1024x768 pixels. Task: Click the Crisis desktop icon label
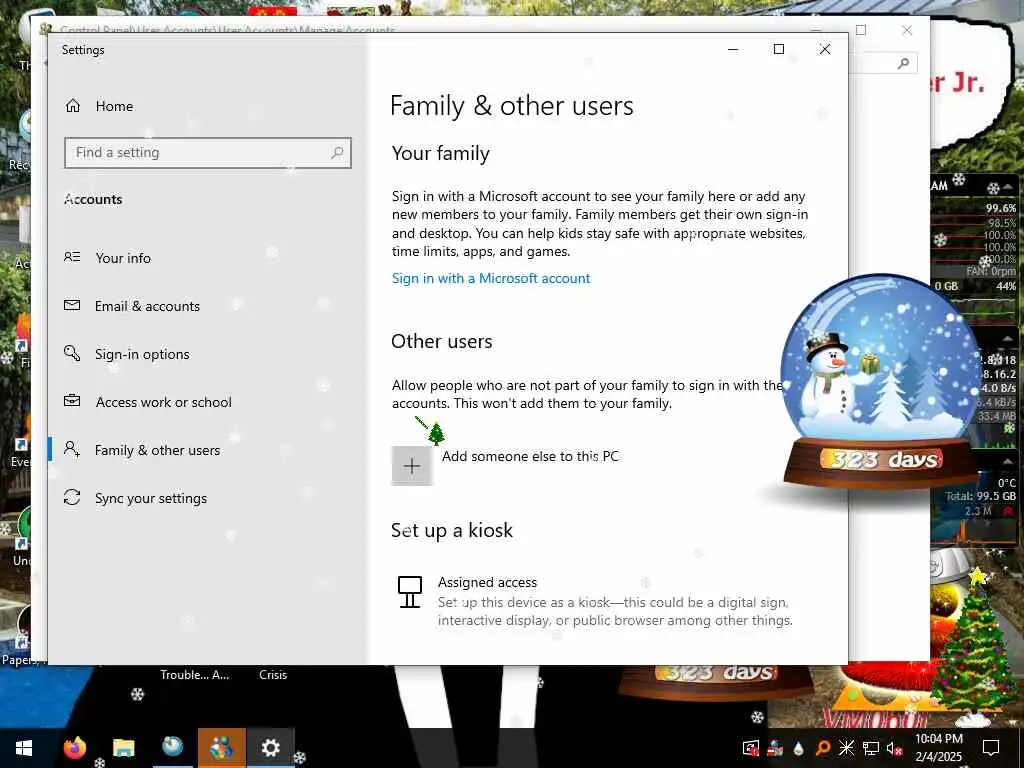pos(273,675)
